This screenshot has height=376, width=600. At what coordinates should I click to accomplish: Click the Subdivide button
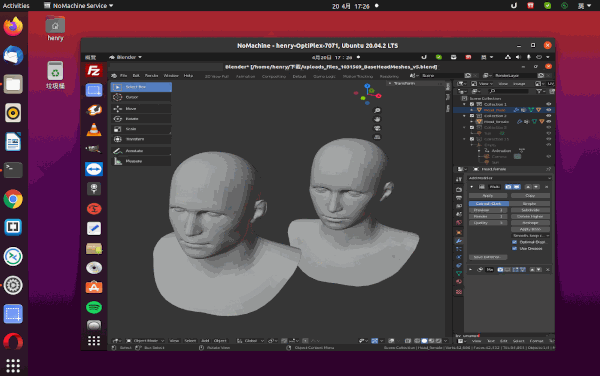click(530, 210)
